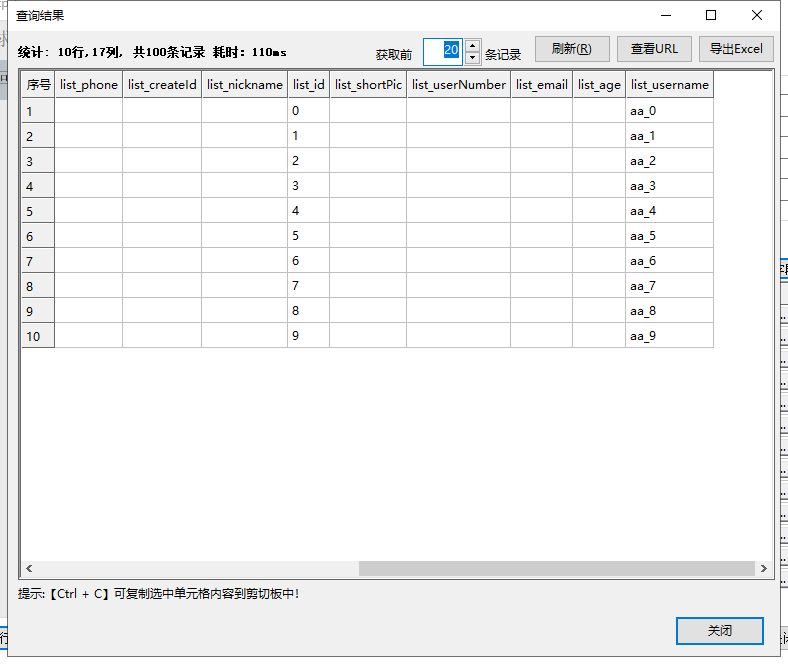
Task: Select the list_nickname column header
Action: [245, 85]
